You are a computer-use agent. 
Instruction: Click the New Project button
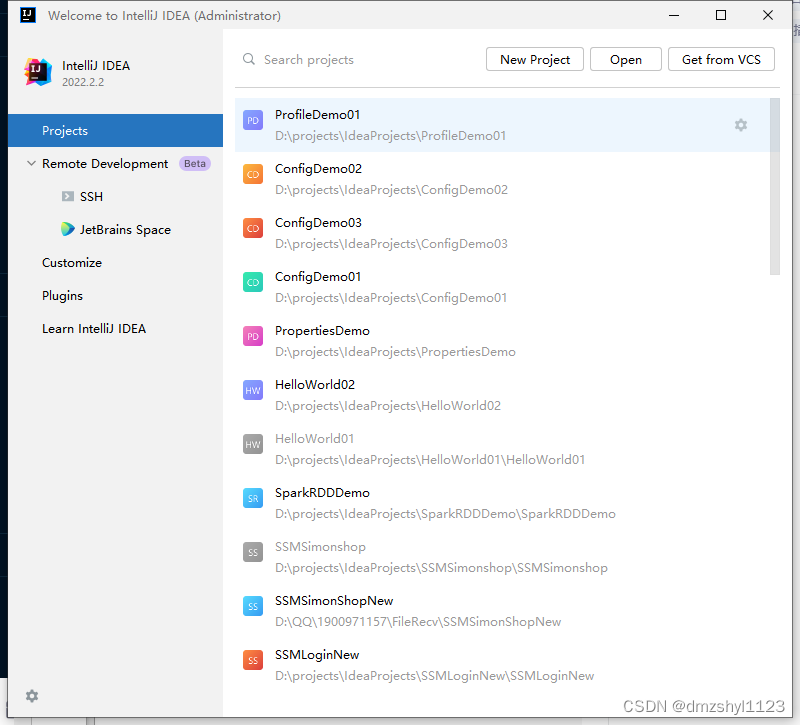[535, 59]
